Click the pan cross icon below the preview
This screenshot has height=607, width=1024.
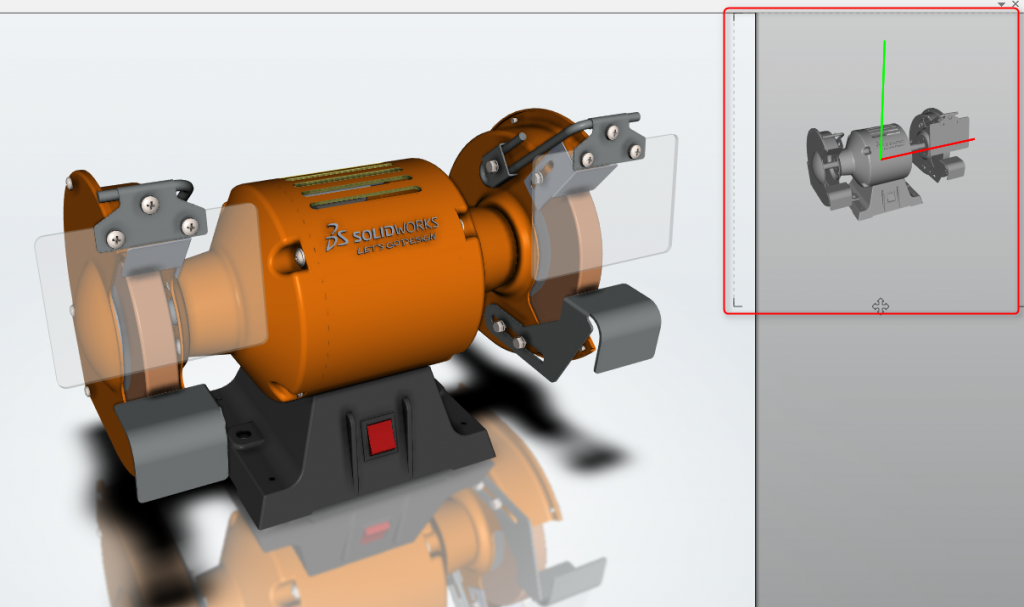(880, 305)
